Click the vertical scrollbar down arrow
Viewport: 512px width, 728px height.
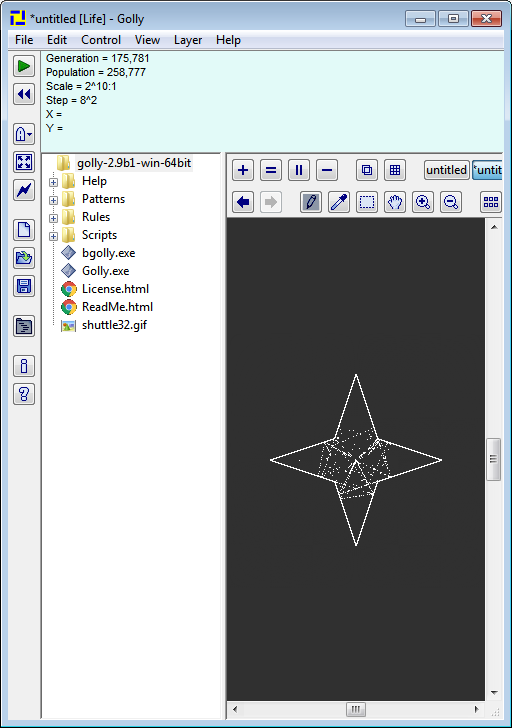pyautogui.click(x=494, y=693)
